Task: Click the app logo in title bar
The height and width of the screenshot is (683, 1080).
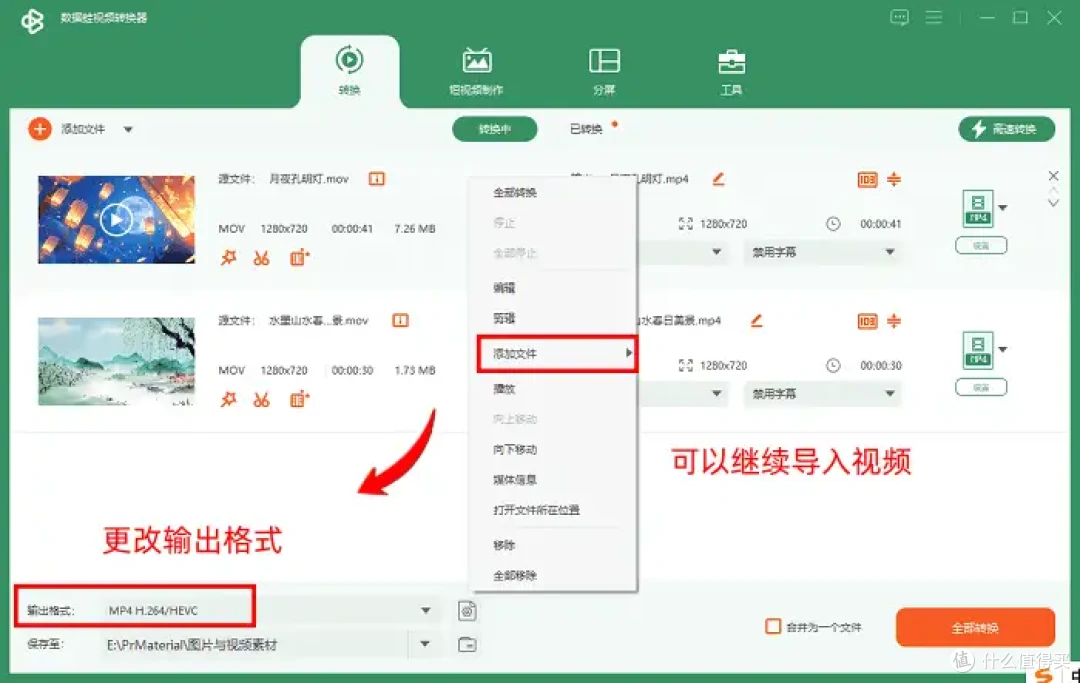Action: 32,21
